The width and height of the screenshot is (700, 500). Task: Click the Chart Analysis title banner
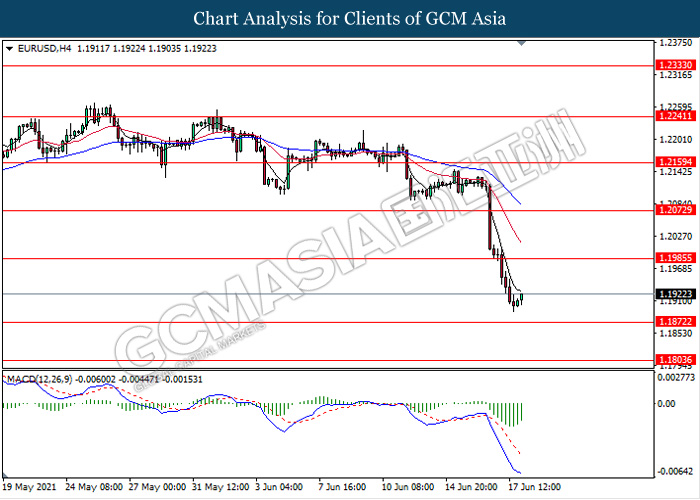pyautogui.click(x=350, y=18)
